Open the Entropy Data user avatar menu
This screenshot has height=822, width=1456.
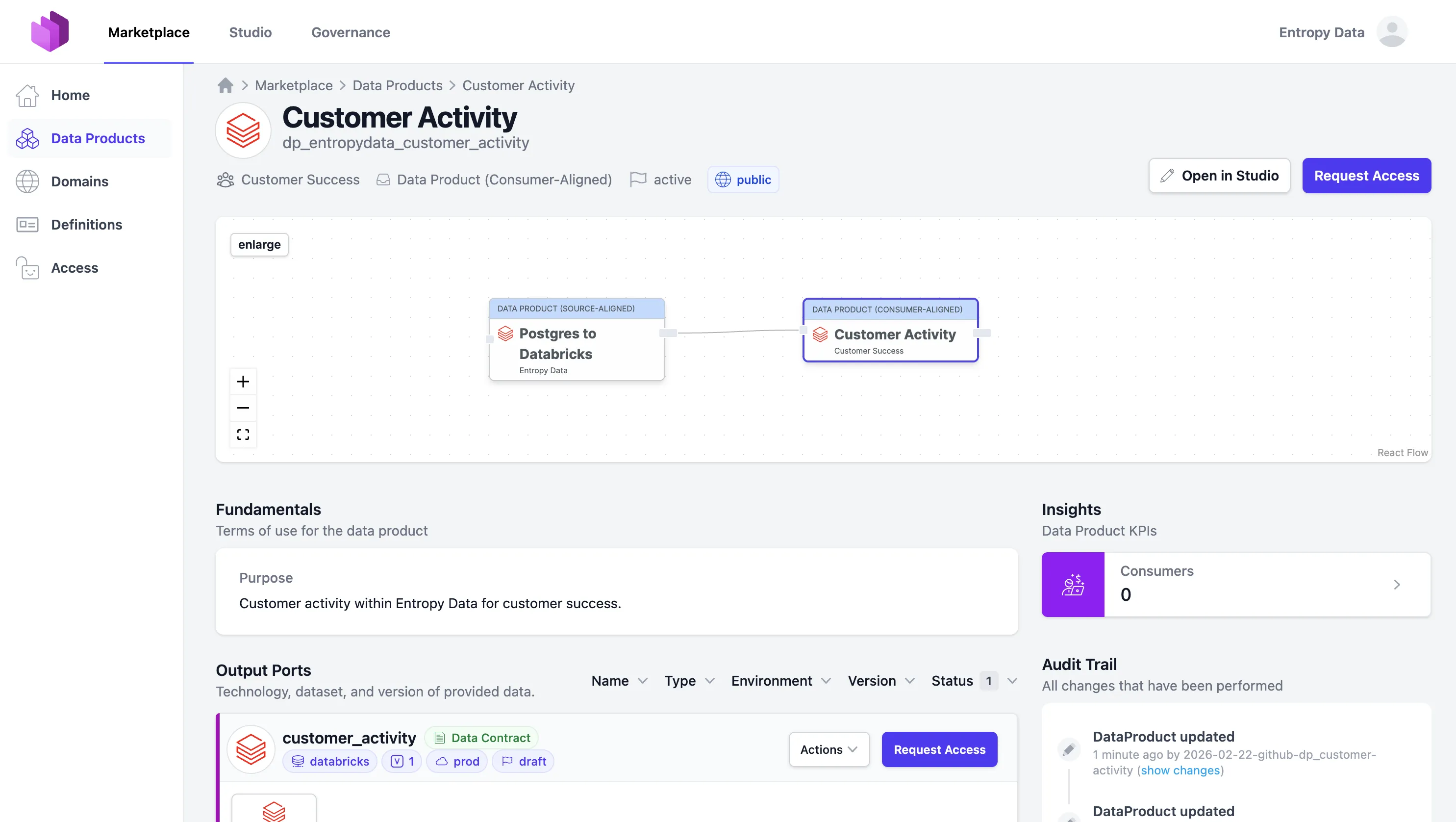[1393, 32]
